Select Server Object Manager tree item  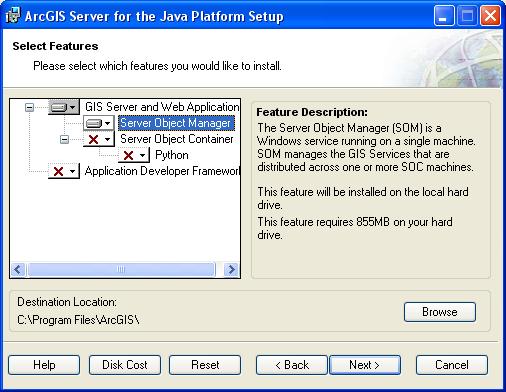click(176, 123)
